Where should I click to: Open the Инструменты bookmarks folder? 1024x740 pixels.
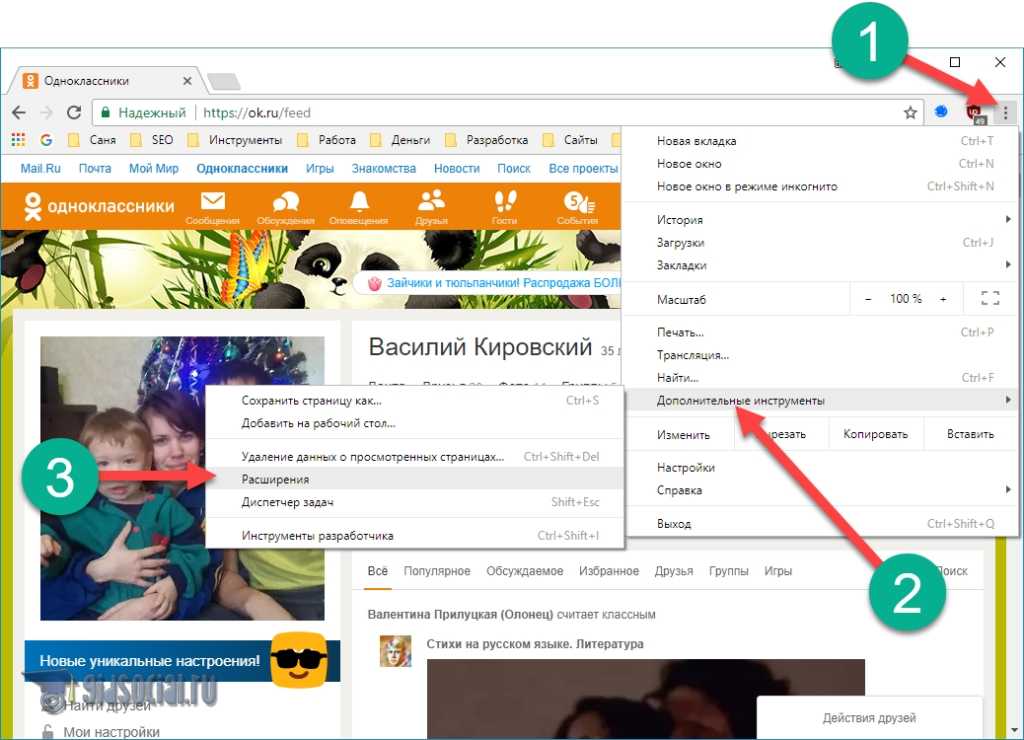[x=234, y=140]
